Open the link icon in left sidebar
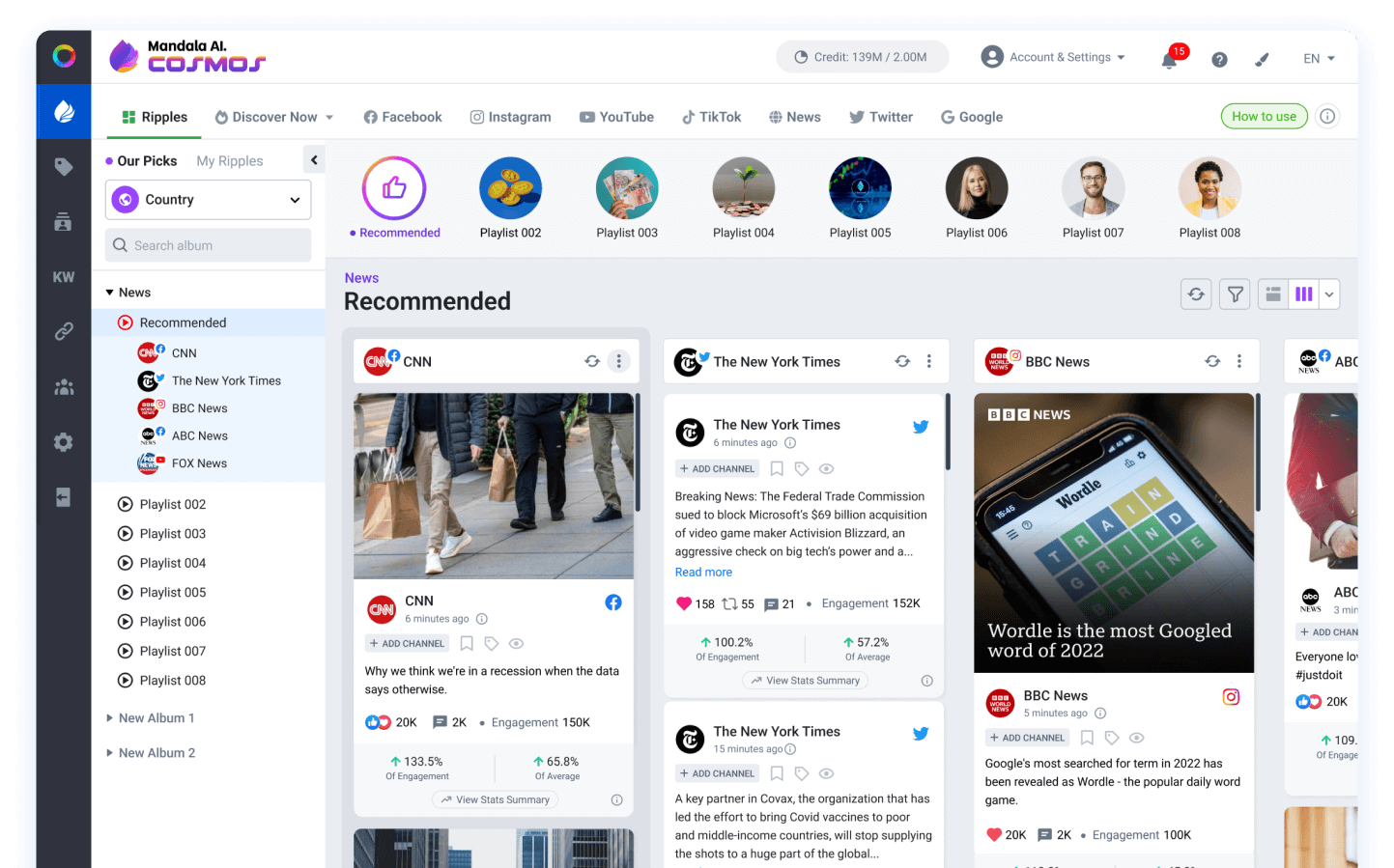 [64, 332]
